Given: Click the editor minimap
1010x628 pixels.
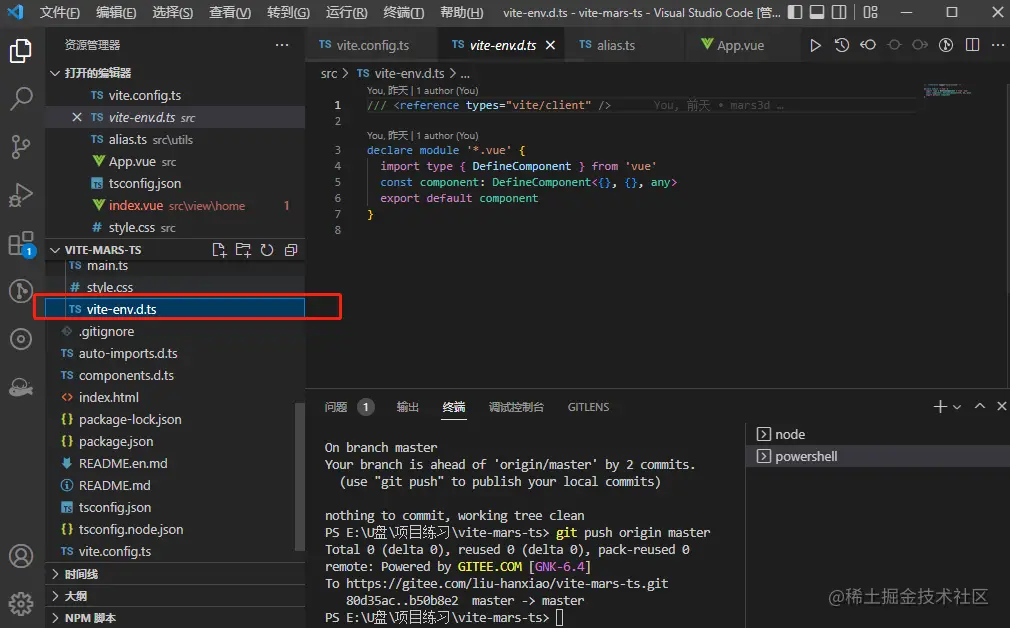Looking at the screenshot, I should [x=947, y=91].
